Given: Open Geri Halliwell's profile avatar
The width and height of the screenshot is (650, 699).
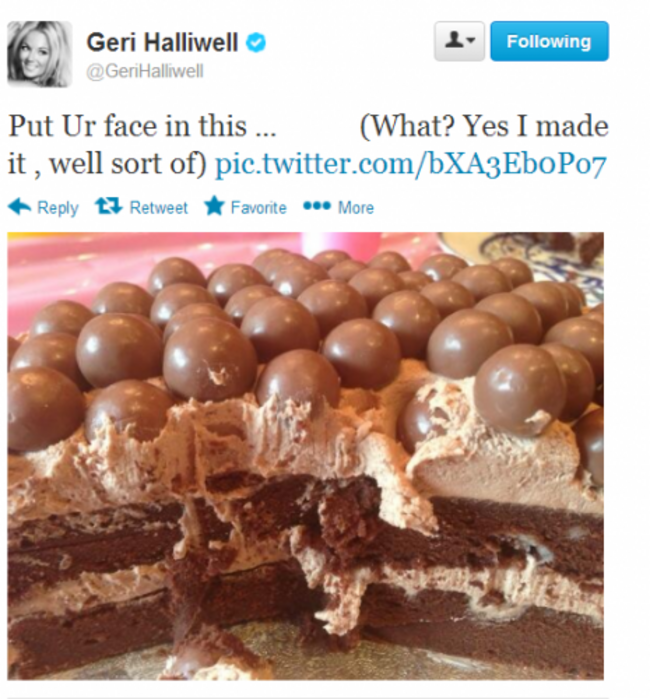Looking at the screenshot, I should (x=40, y=54).
